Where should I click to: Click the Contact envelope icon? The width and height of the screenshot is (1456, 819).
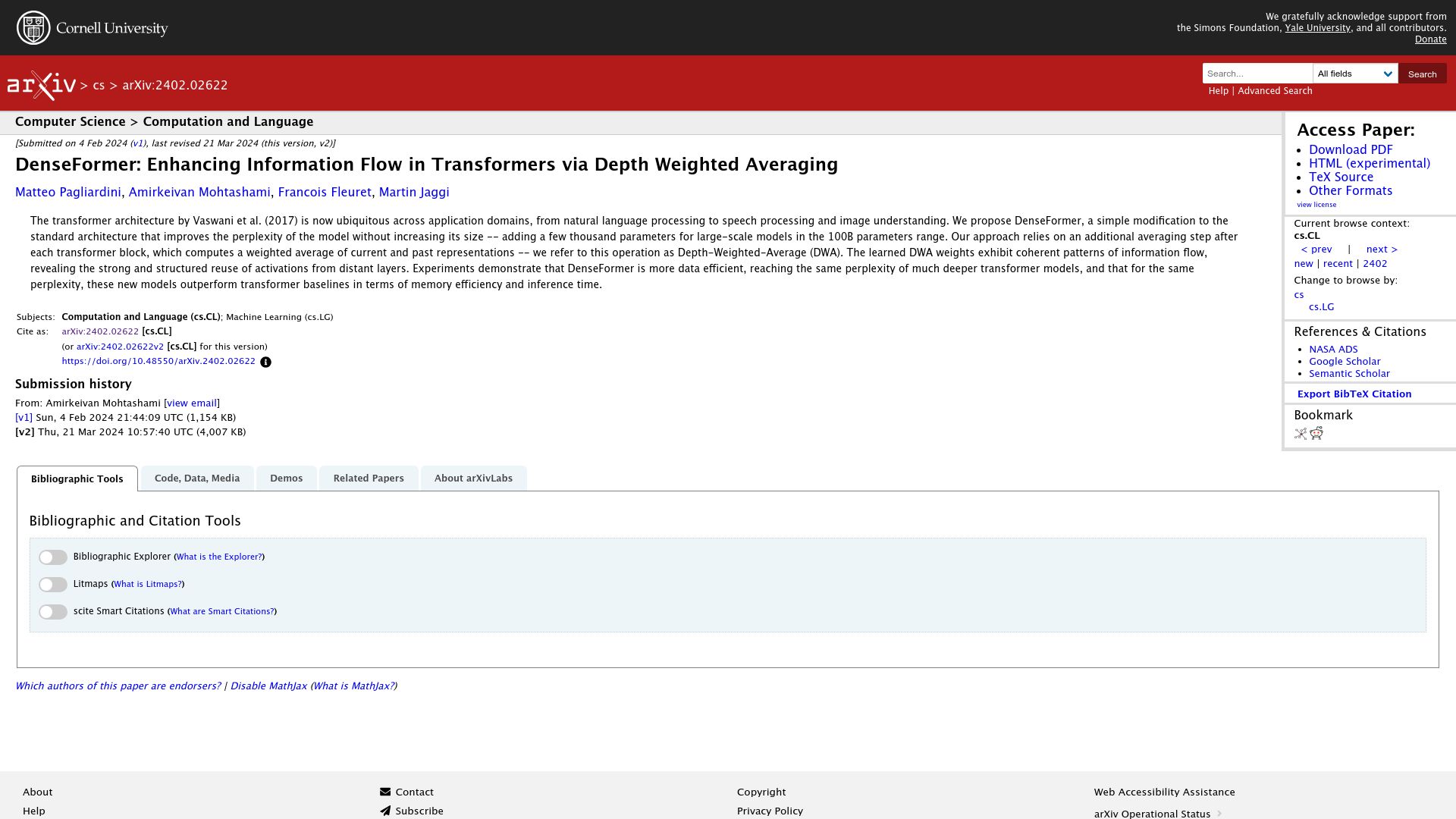(385, 792)
